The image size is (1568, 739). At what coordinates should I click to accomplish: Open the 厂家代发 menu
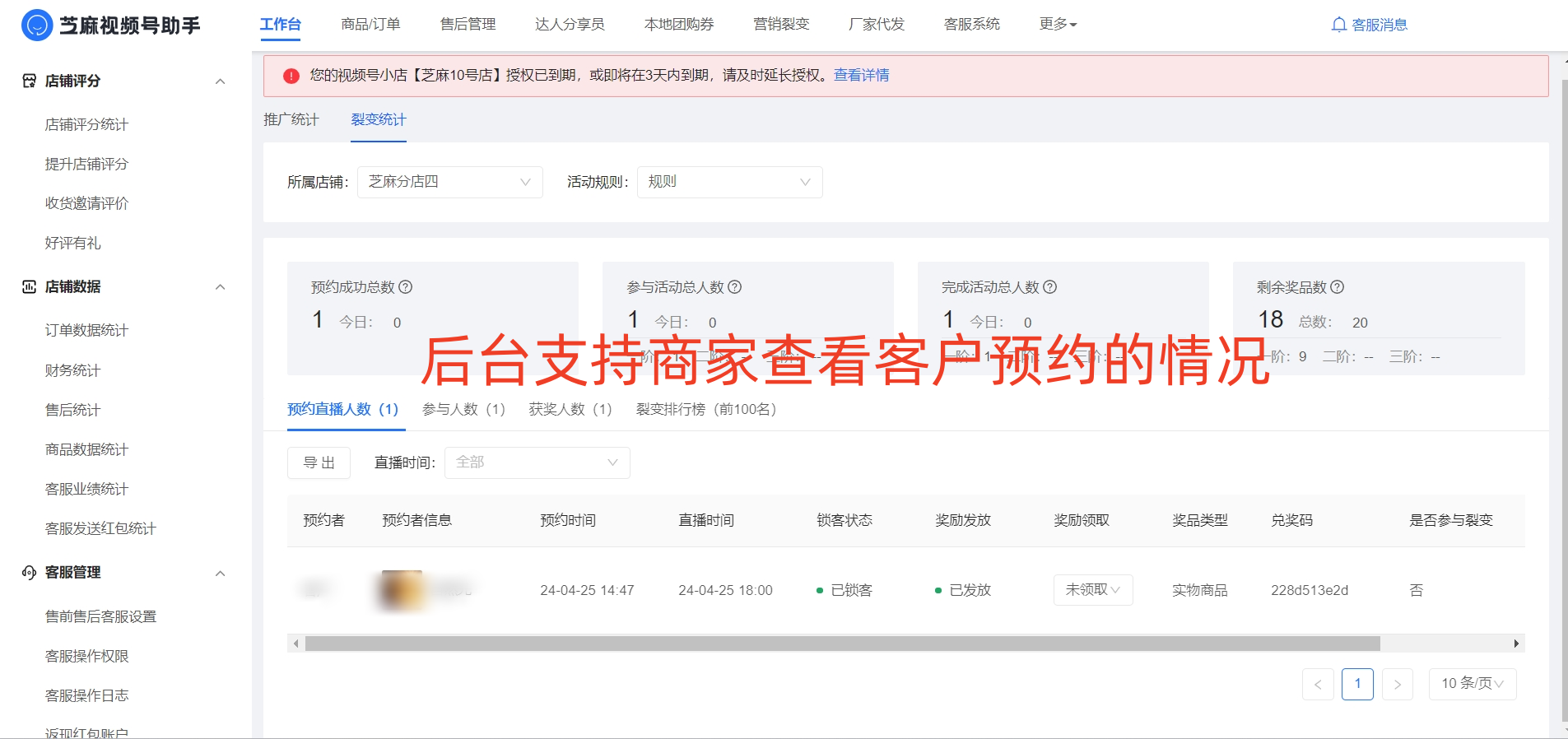[877, 24]
